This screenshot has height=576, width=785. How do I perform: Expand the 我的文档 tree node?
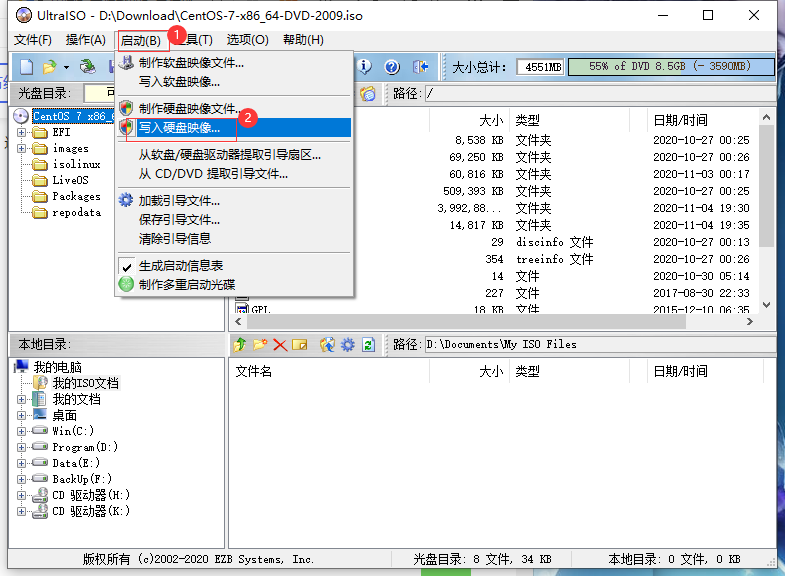click(22, 399)
